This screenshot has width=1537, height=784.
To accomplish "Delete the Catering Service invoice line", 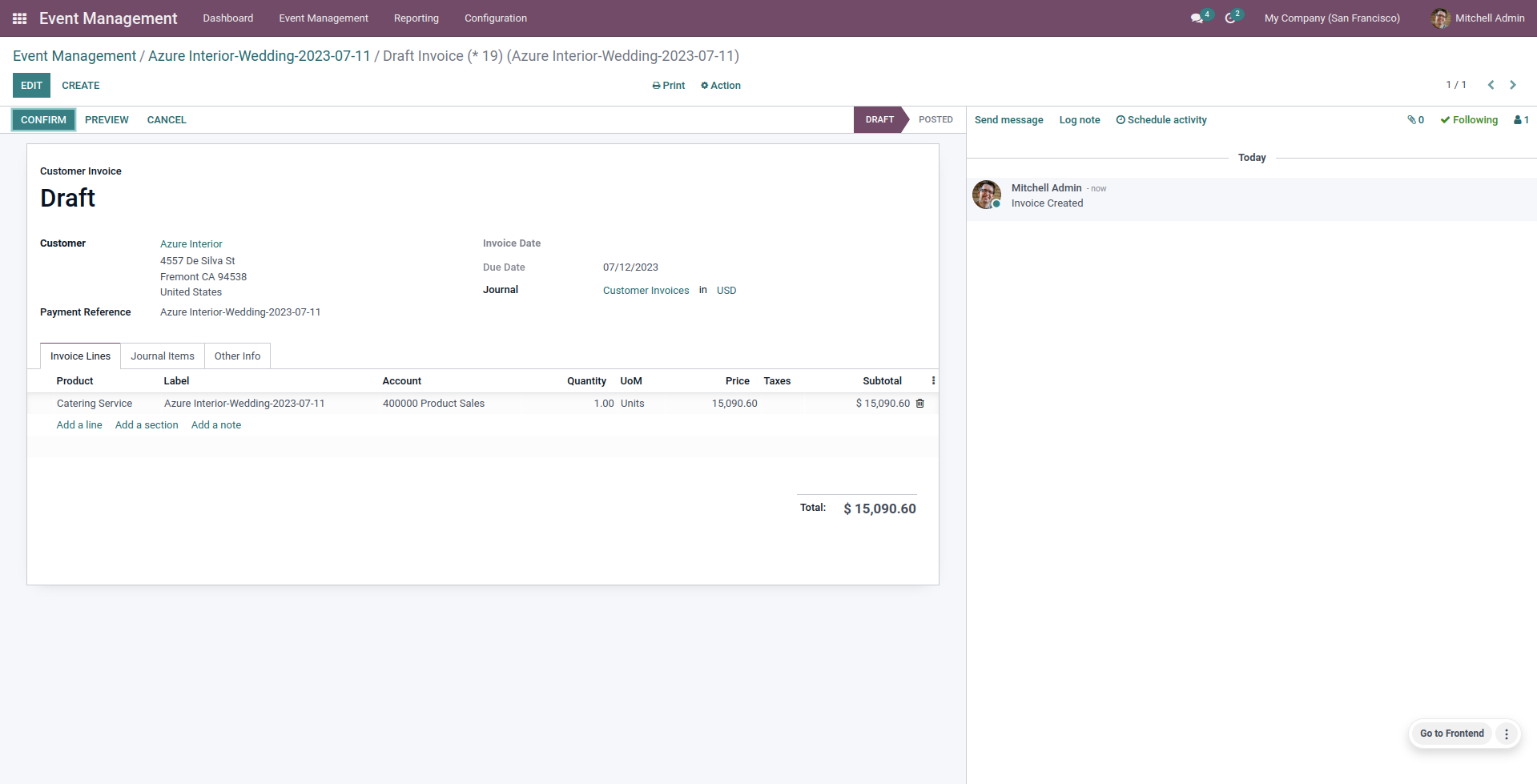I will pos(919,404).
